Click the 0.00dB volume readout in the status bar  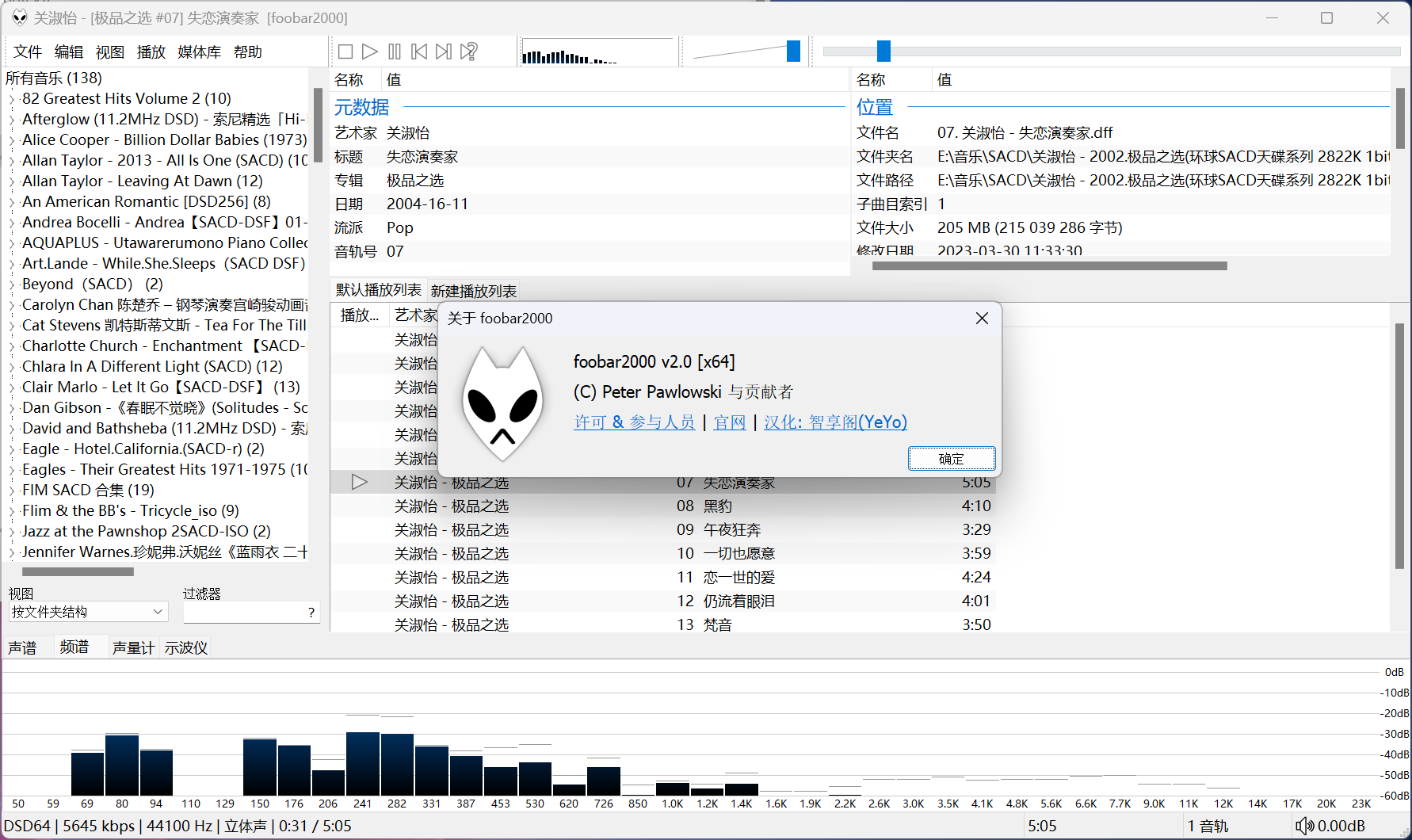pos(1341,826)
